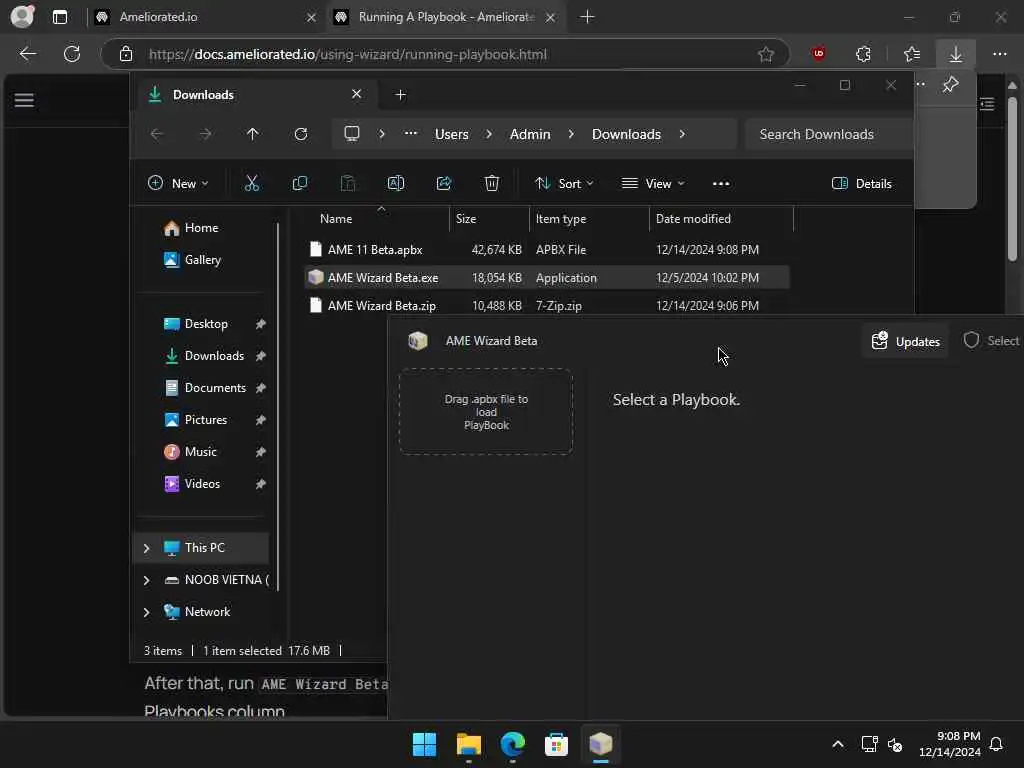The width and height of the screenshot is (1024, 768).
Task: Click Admin in the address breadcrumb
Action: click(x=530, y=134)
